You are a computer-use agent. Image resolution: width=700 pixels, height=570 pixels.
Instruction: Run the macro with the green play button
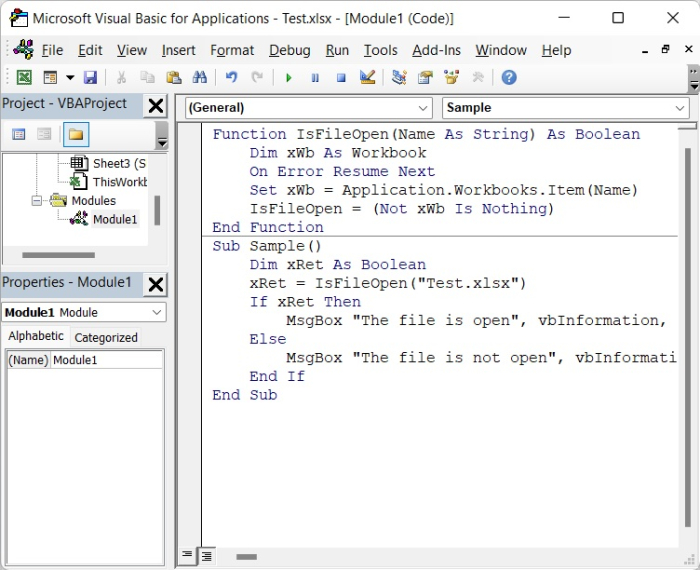[x=288, y=77]
